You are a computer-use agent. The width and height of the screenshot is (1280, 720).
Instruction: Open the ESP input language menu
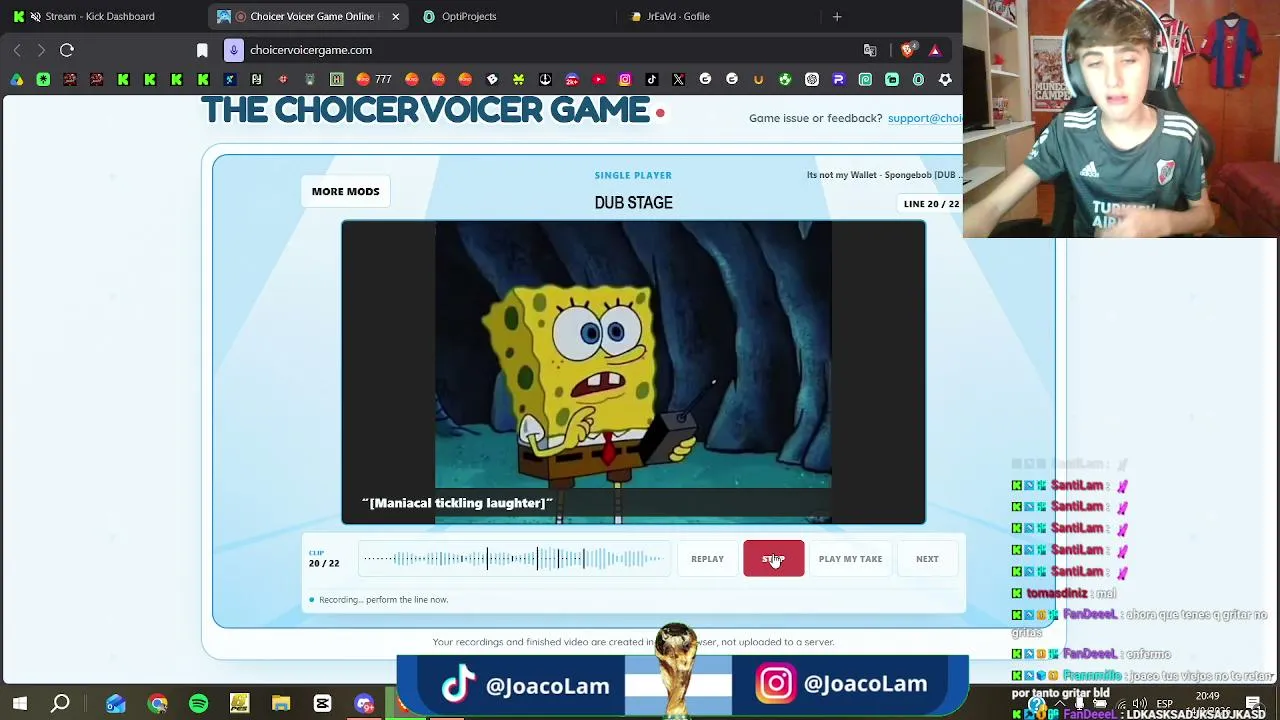(x=1164, y=704)
